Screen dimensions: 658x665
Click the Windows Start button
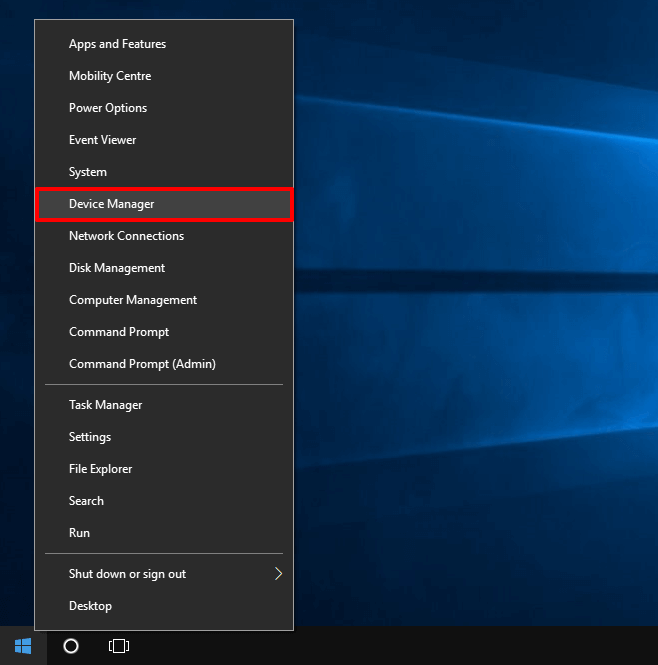point(23,646)
